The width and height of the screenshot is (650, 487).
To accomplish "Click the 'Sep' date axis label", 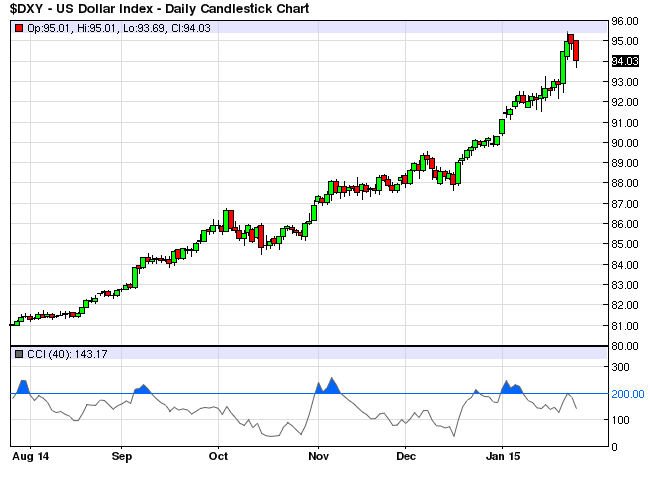I will tap(122, 456).
